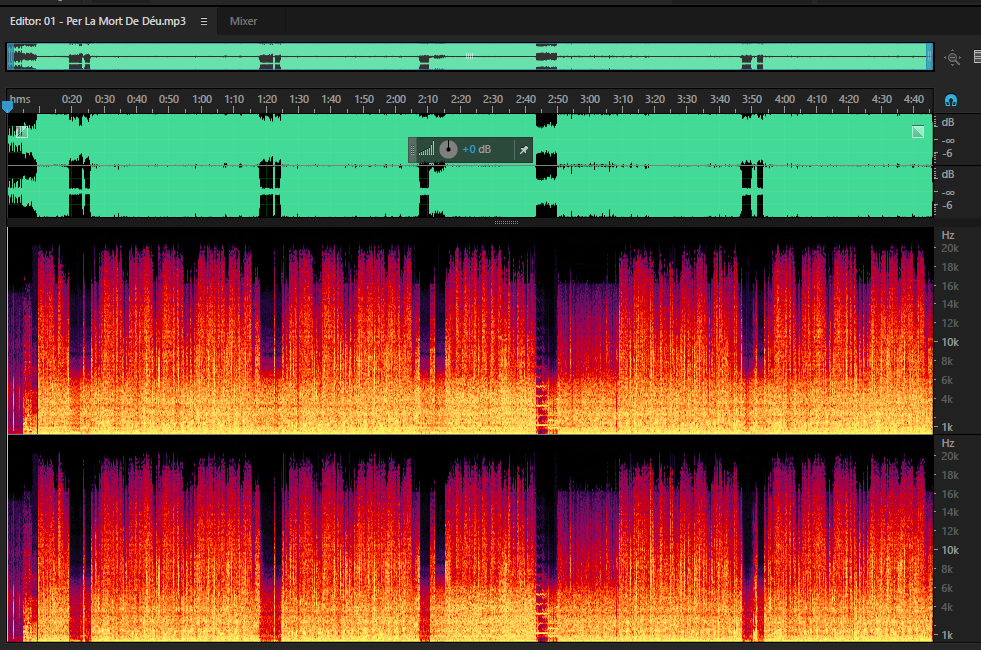Click 10k on right channel frequency scale
This screenshot has height=650, width=981.
950,550
